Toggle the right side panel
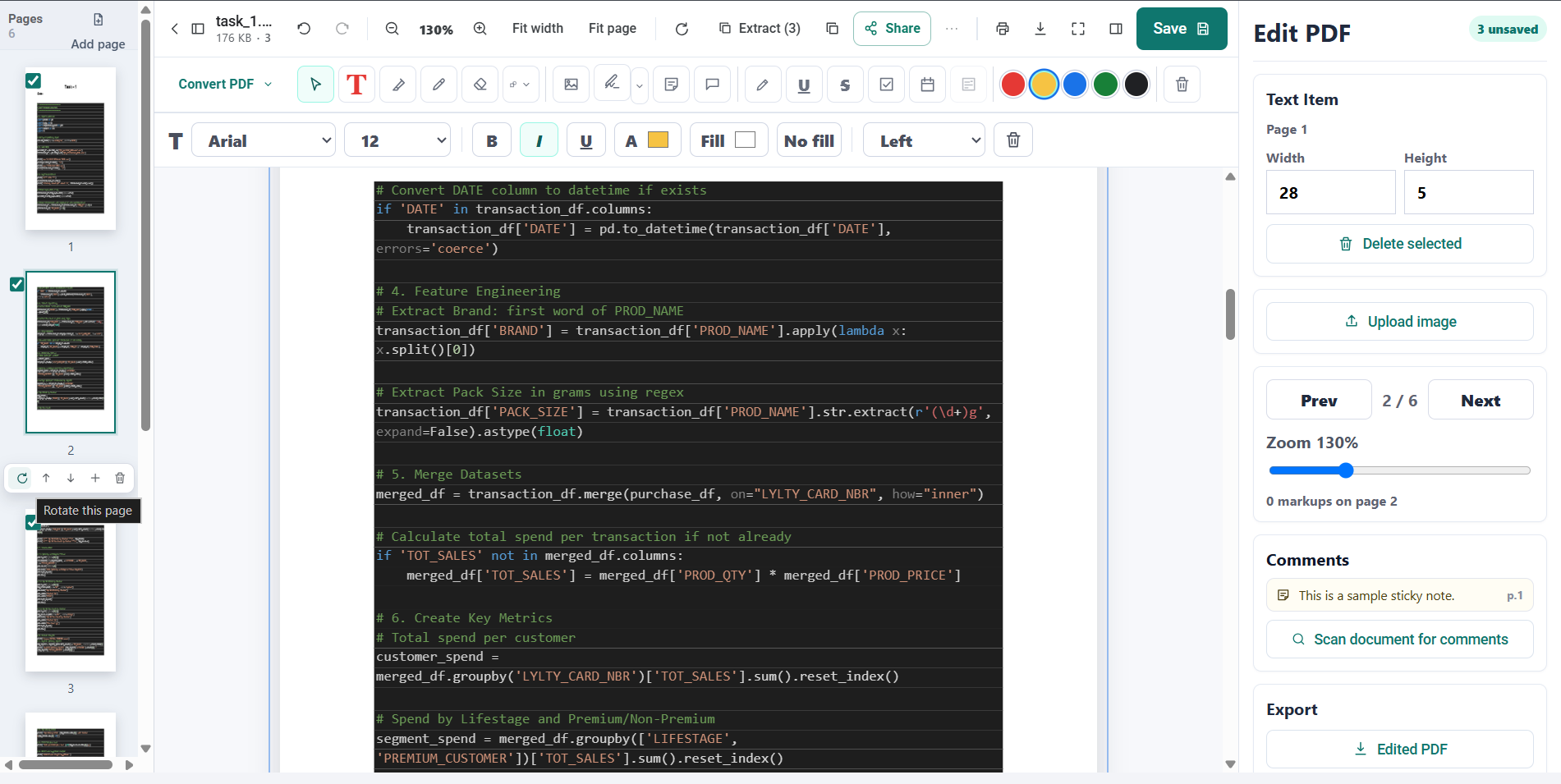 click(1116, 29)
